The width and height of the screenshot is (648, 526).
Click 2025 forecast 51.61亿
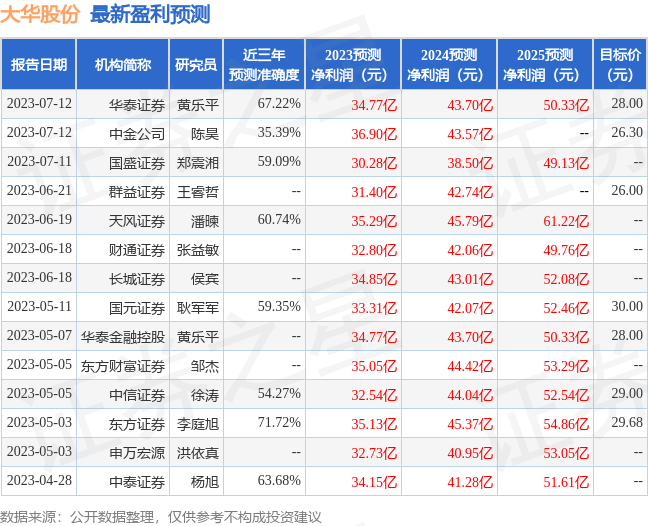point(566,482)
